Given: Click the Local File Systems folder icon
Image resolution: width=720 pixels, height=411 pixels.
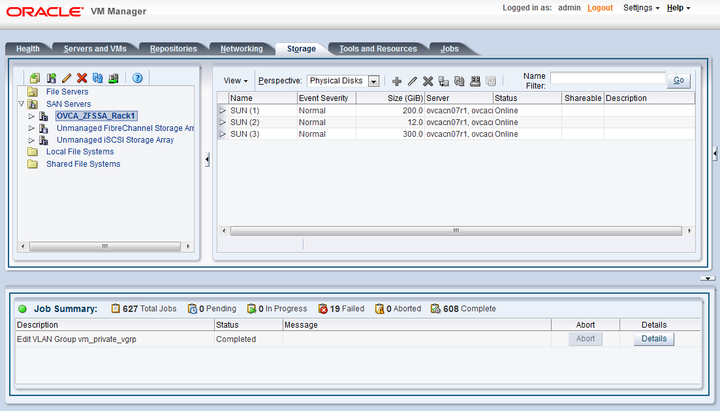Looking at the screenshot, I should point(33,152).
